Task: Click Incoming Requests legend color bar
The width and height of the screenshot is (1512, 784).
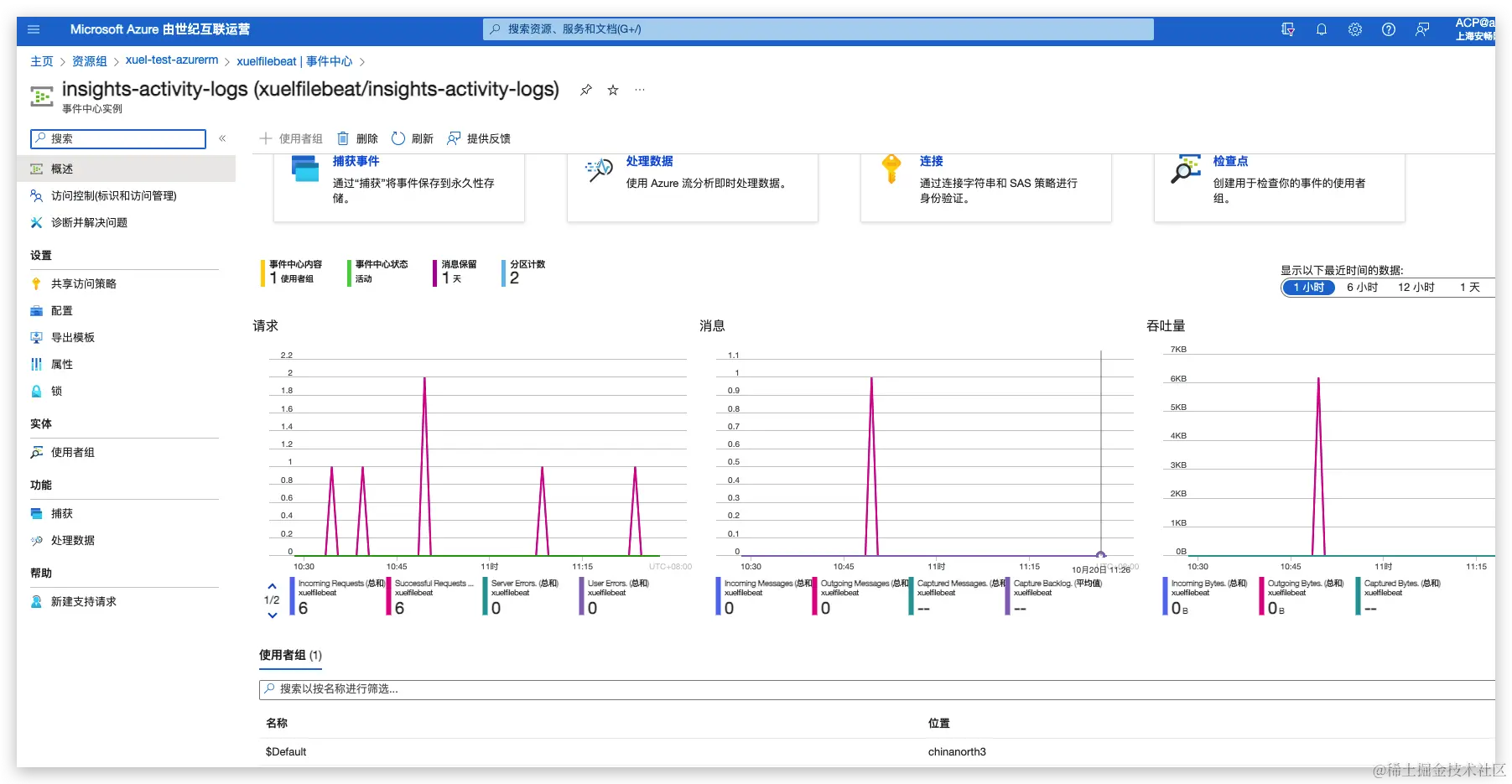Action: (292, 596)
